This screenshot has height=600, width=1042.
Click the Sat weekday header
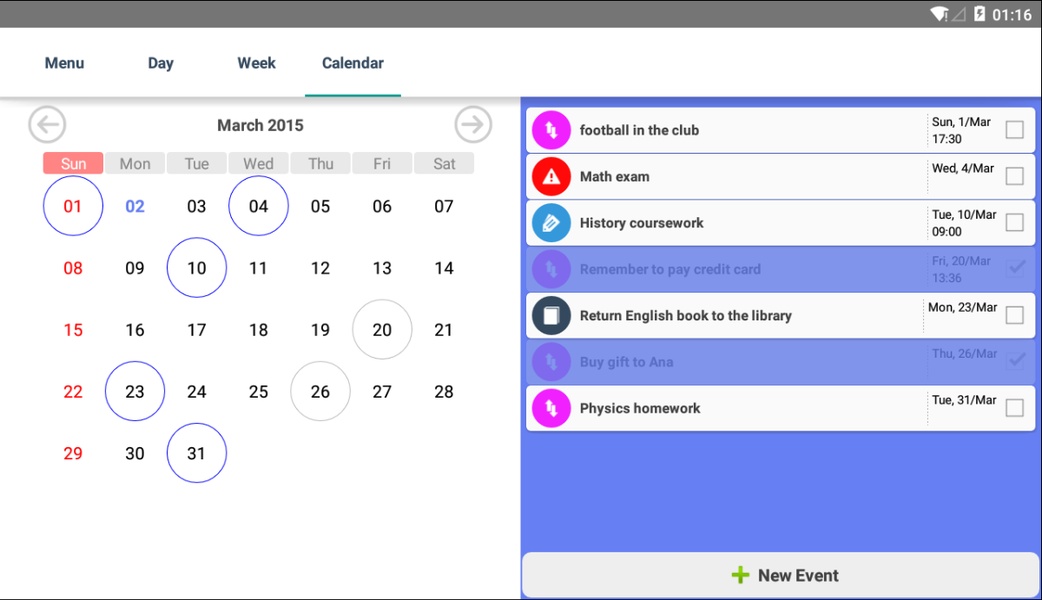[x=444, y=163]
